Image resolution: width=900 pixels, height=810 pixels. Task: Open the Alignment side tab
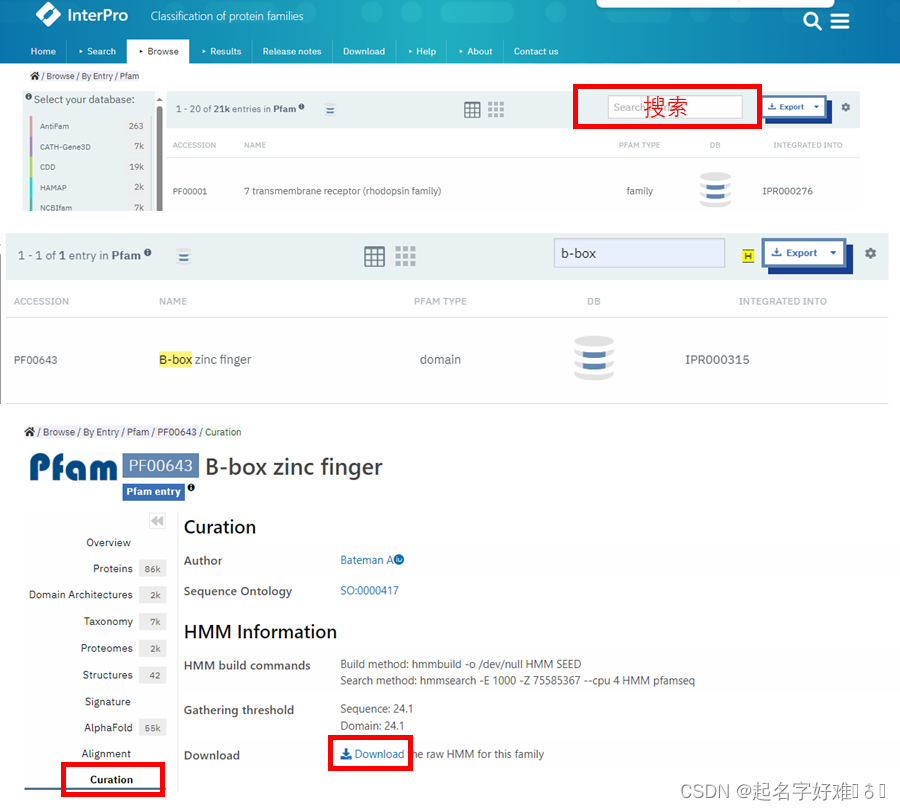[106, 753]
